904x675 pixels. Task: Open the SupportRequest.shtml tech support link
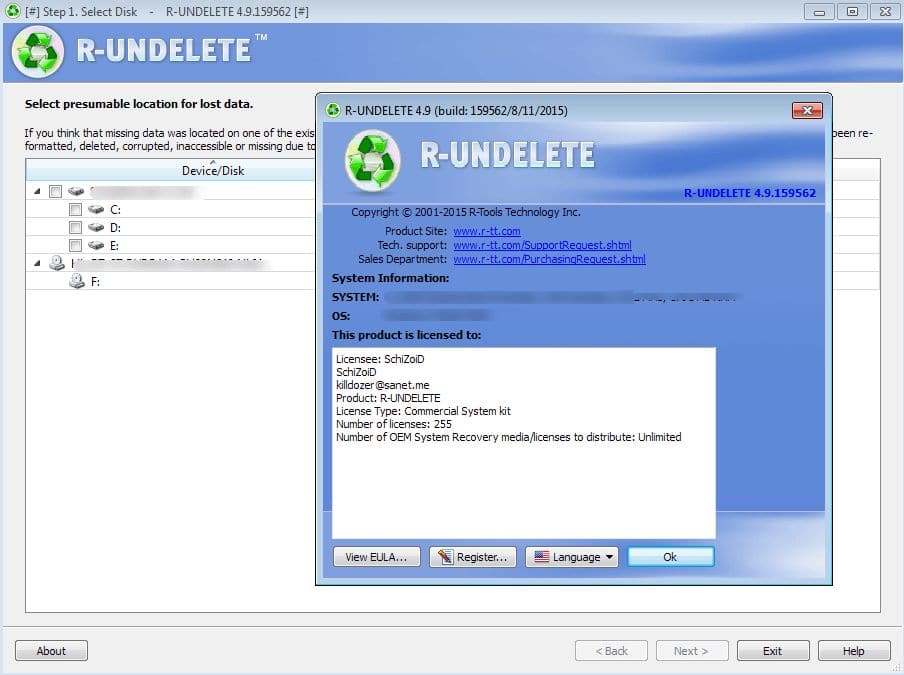(x=542, y=245)
